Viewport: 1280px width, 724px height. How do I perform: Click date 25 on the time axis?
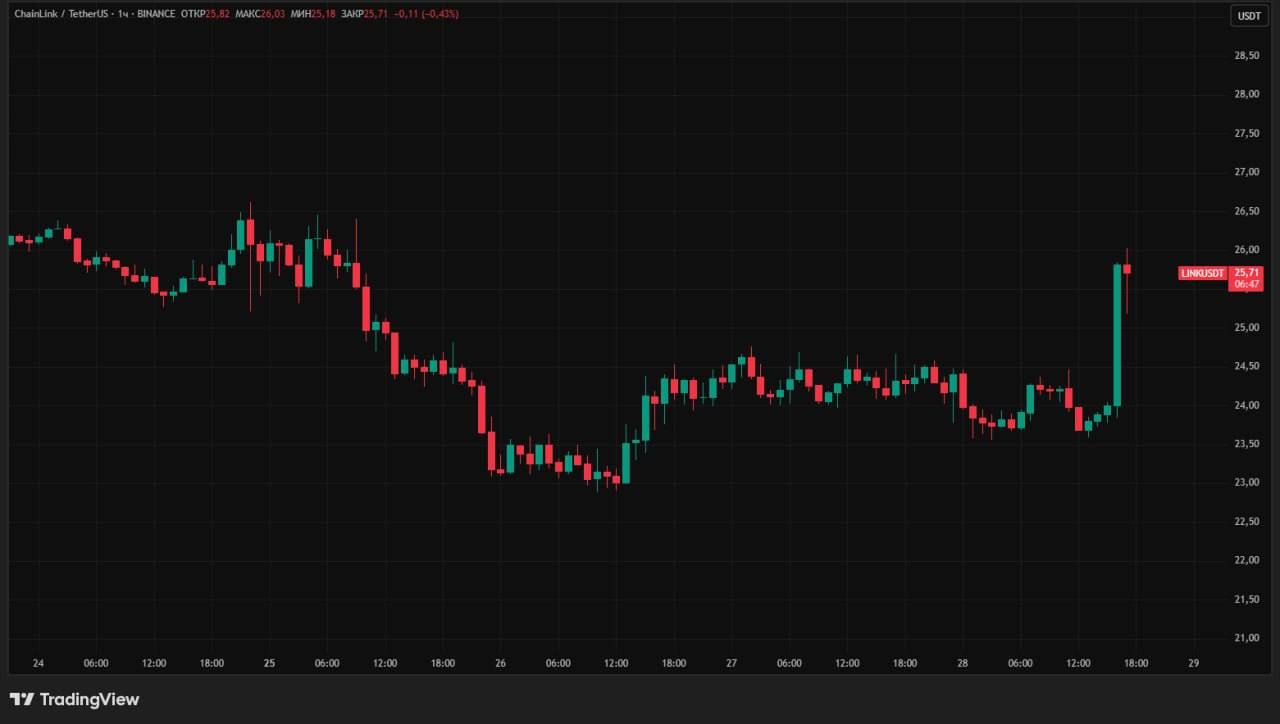pos(269,663)
